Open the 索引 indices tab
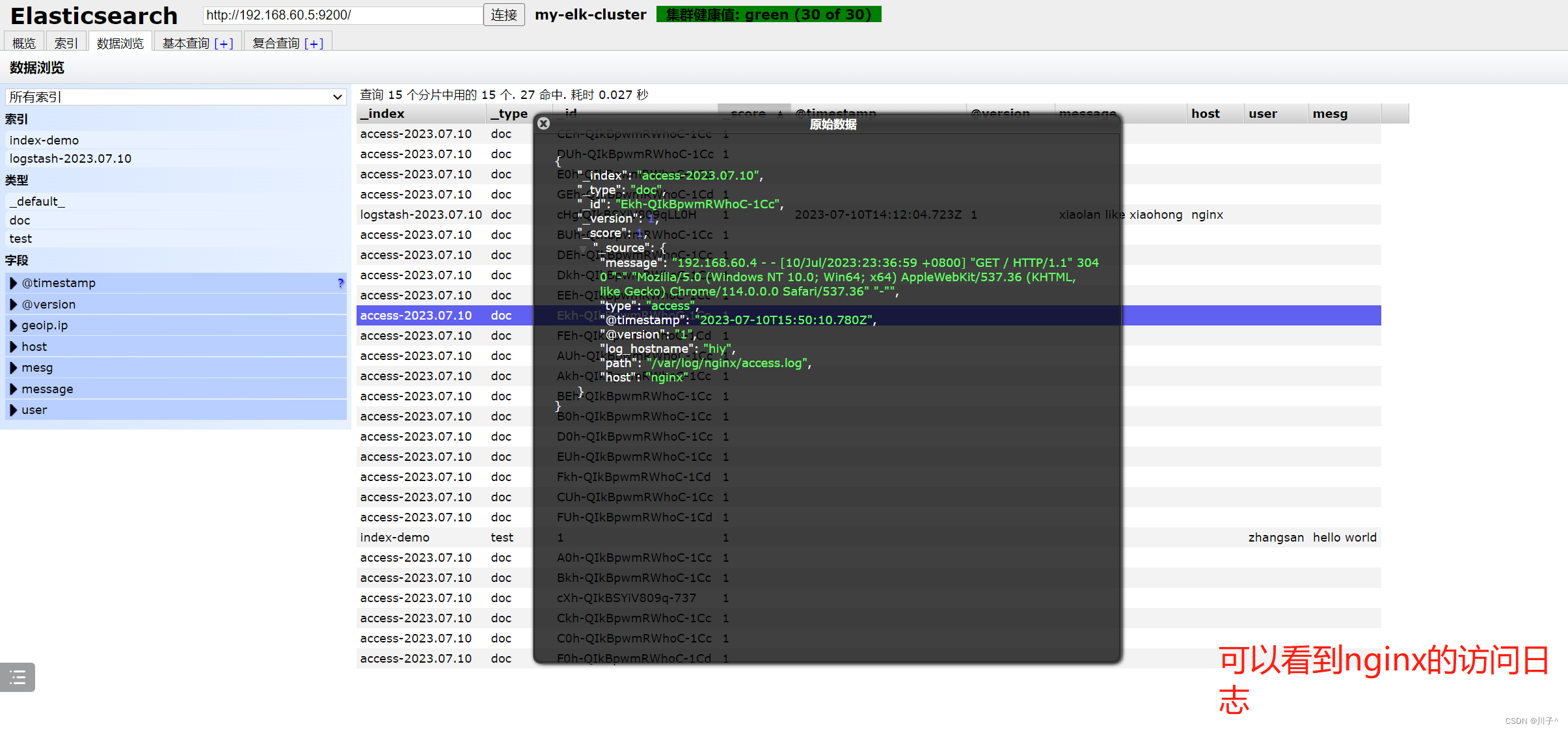This screenshot has height=731, width=1568. 66,43
